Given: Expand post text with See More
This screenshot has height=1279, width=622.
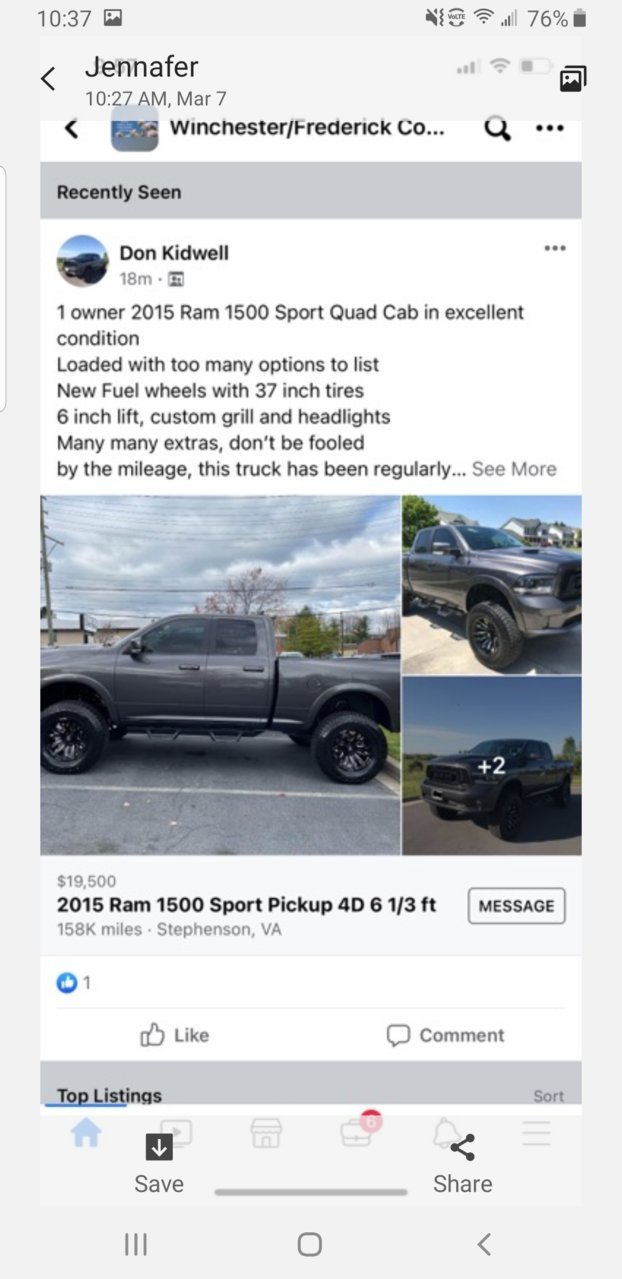Looking at the screenshot, I should [514, 468].
